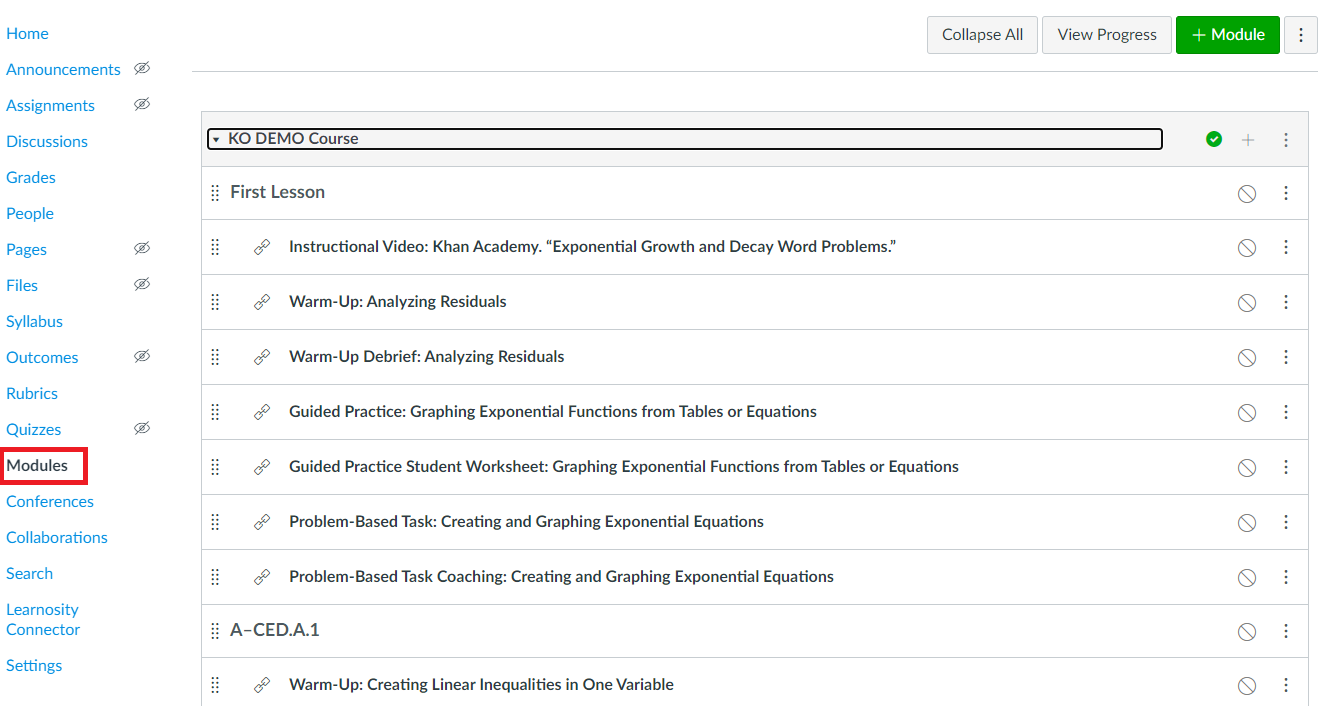Viewport: 1325px width, 706px height.
Task: Publish the Instructional Video Khan Academy item
Action: [x=1247, y=248]
